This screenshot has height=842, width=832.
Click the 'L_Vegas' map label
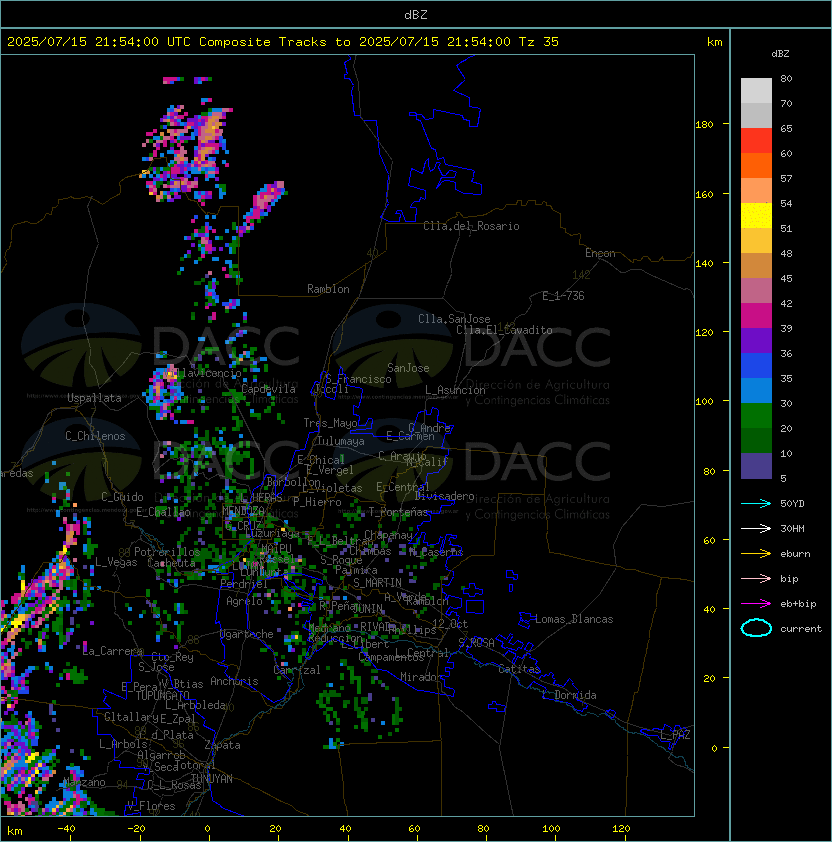point(116,562)
